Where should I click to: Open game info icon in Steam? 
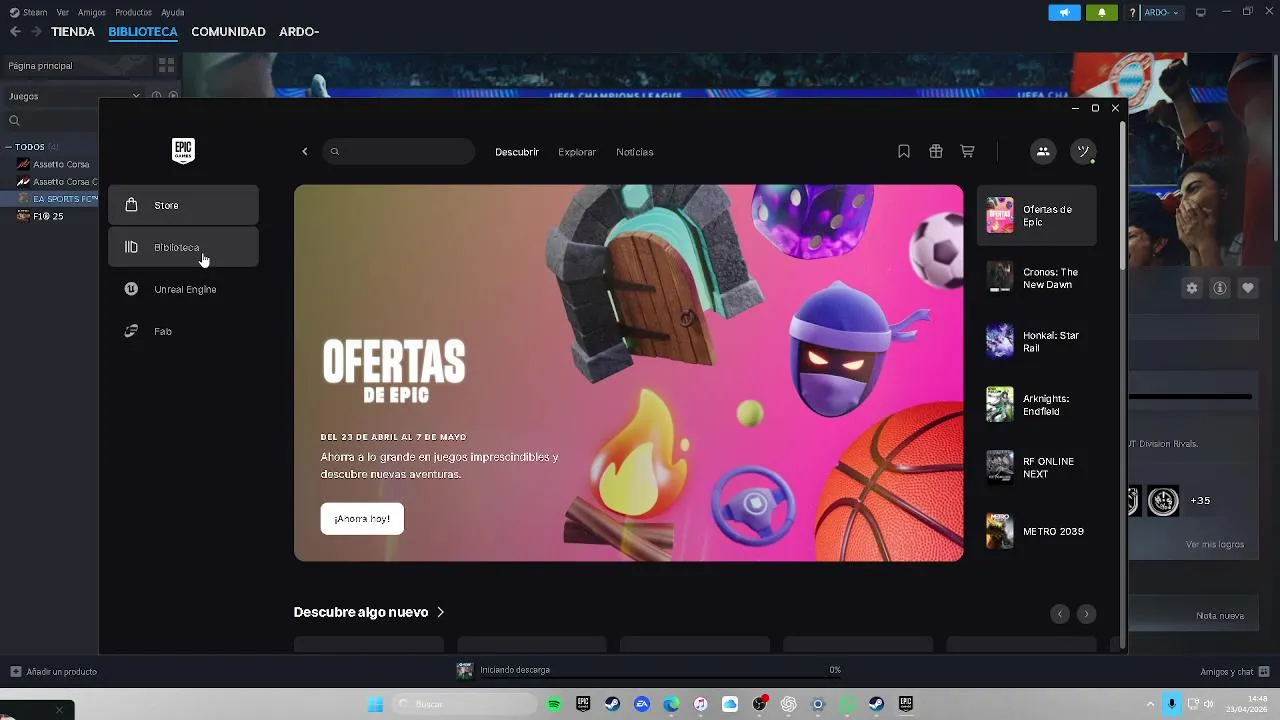click(x=1220, y=288)
